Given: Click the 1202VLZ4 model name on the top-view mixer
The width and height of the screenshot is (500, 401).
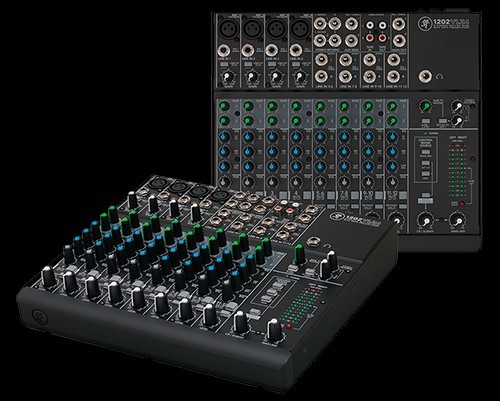Looking at the screenshot, I should pos(451,22).
